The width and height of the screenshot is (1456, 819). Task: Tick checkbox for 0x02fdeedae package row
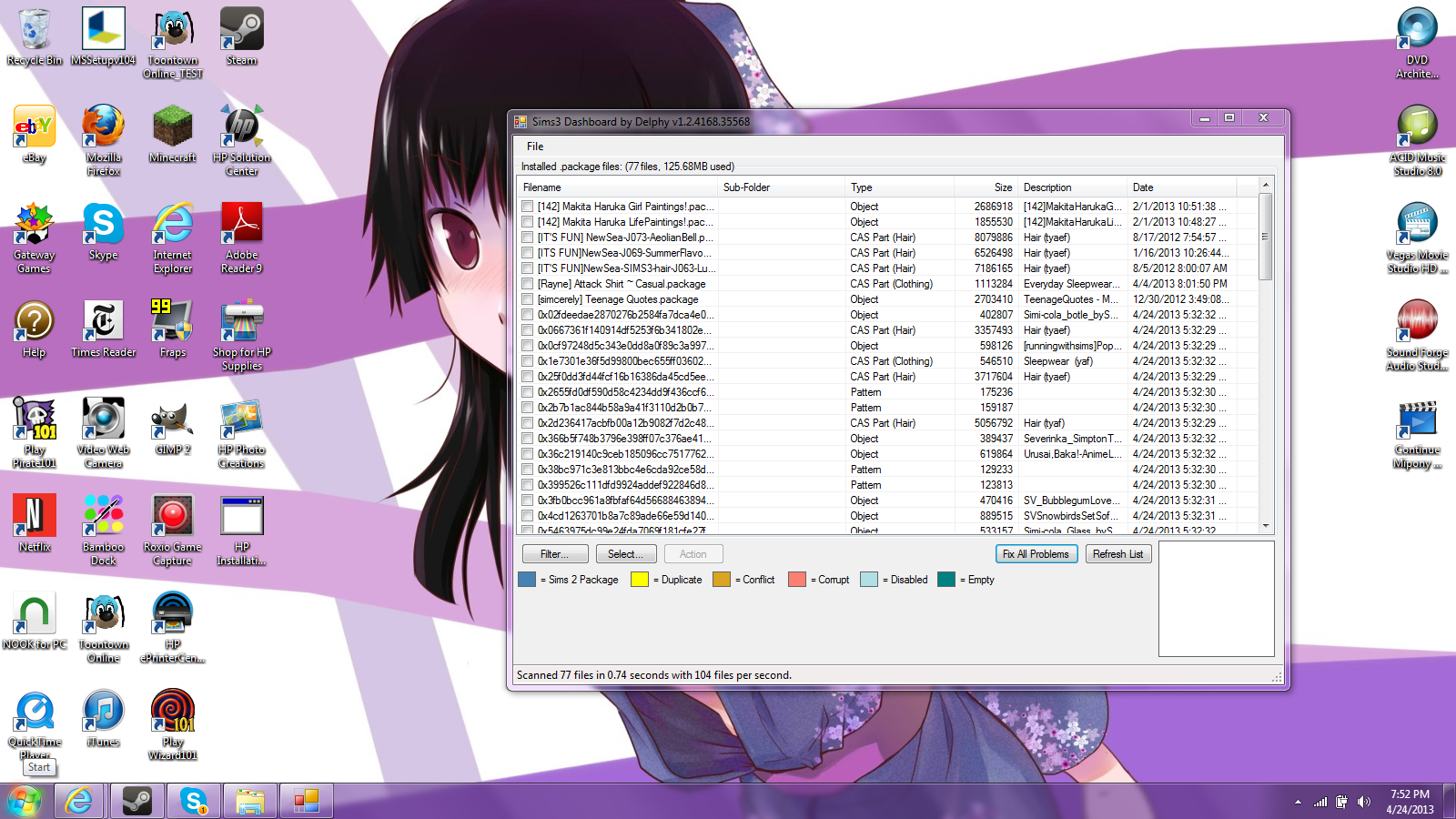pos(527,315)
